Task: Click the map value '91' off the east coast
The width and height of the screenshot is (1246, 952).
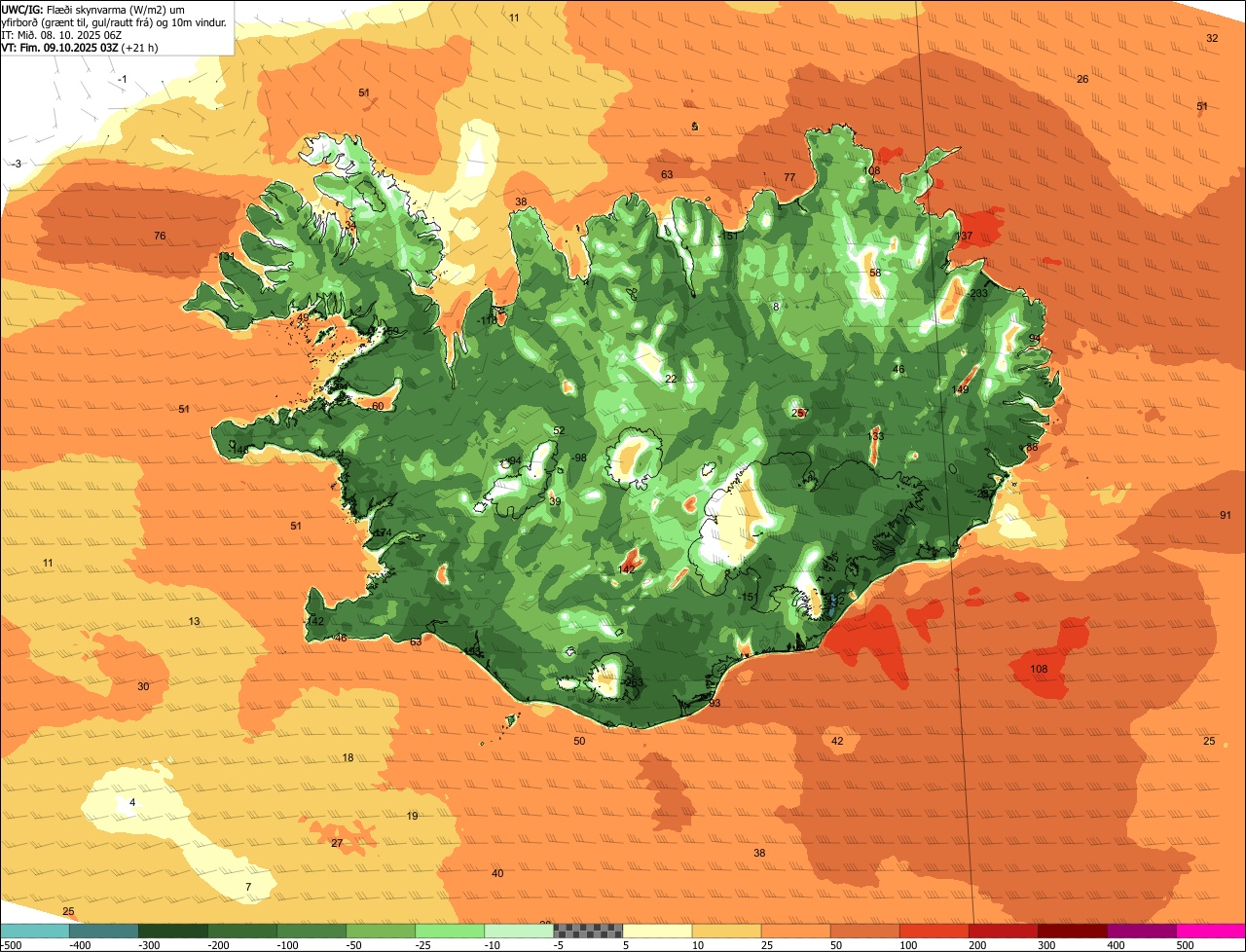Action: (x=1225, y=516)
